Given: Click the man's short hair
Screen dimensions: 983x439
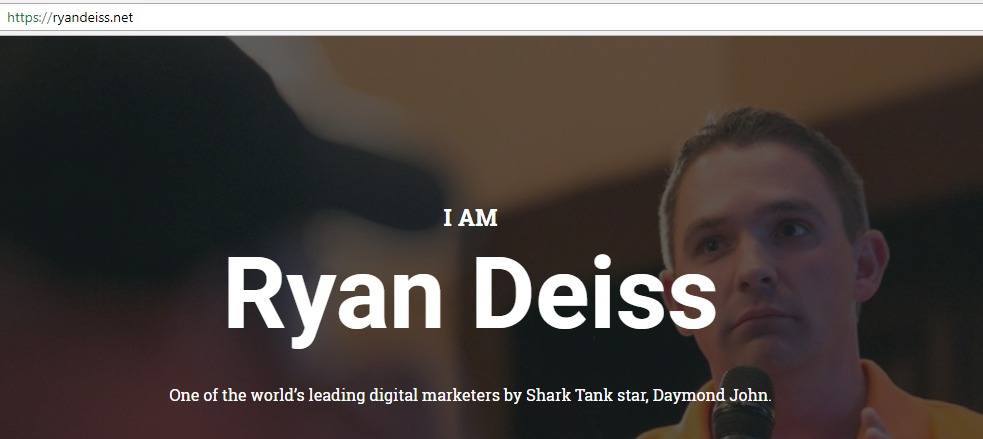Looking at the screenshot, I should click(762, 141).
